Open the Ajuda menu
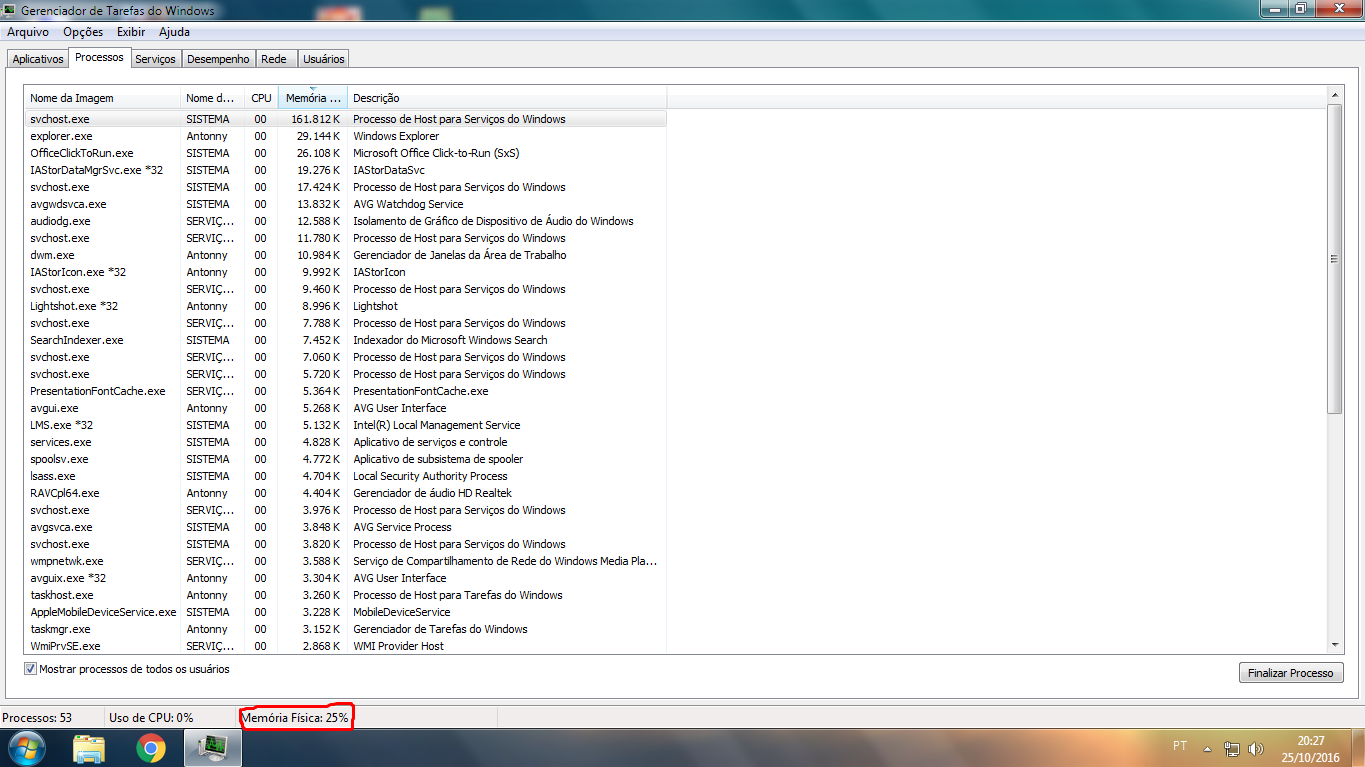Screen dimensions: 1365x767 click(x=174, y=32)
